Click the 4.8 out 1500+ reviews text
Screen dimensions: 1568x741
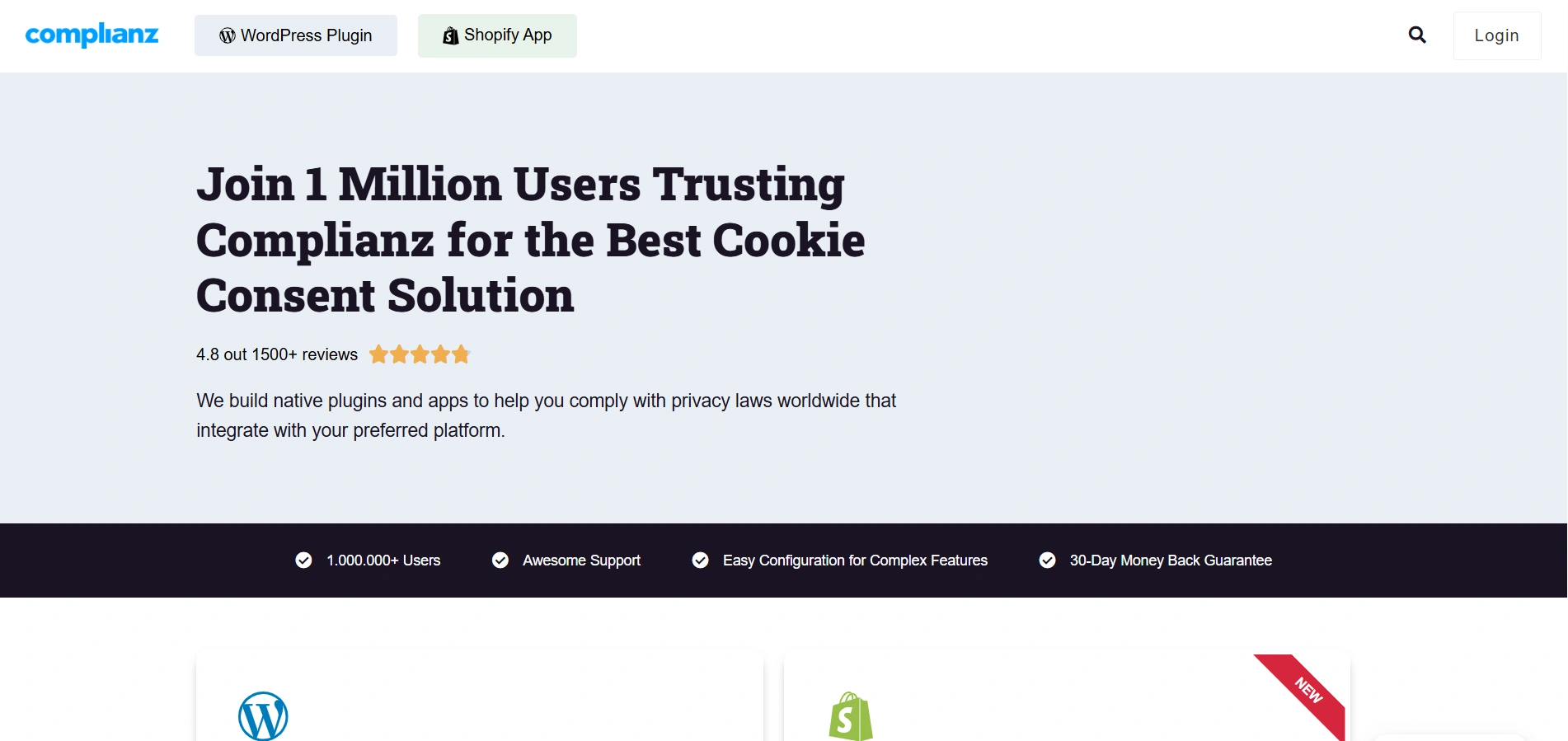277,354
